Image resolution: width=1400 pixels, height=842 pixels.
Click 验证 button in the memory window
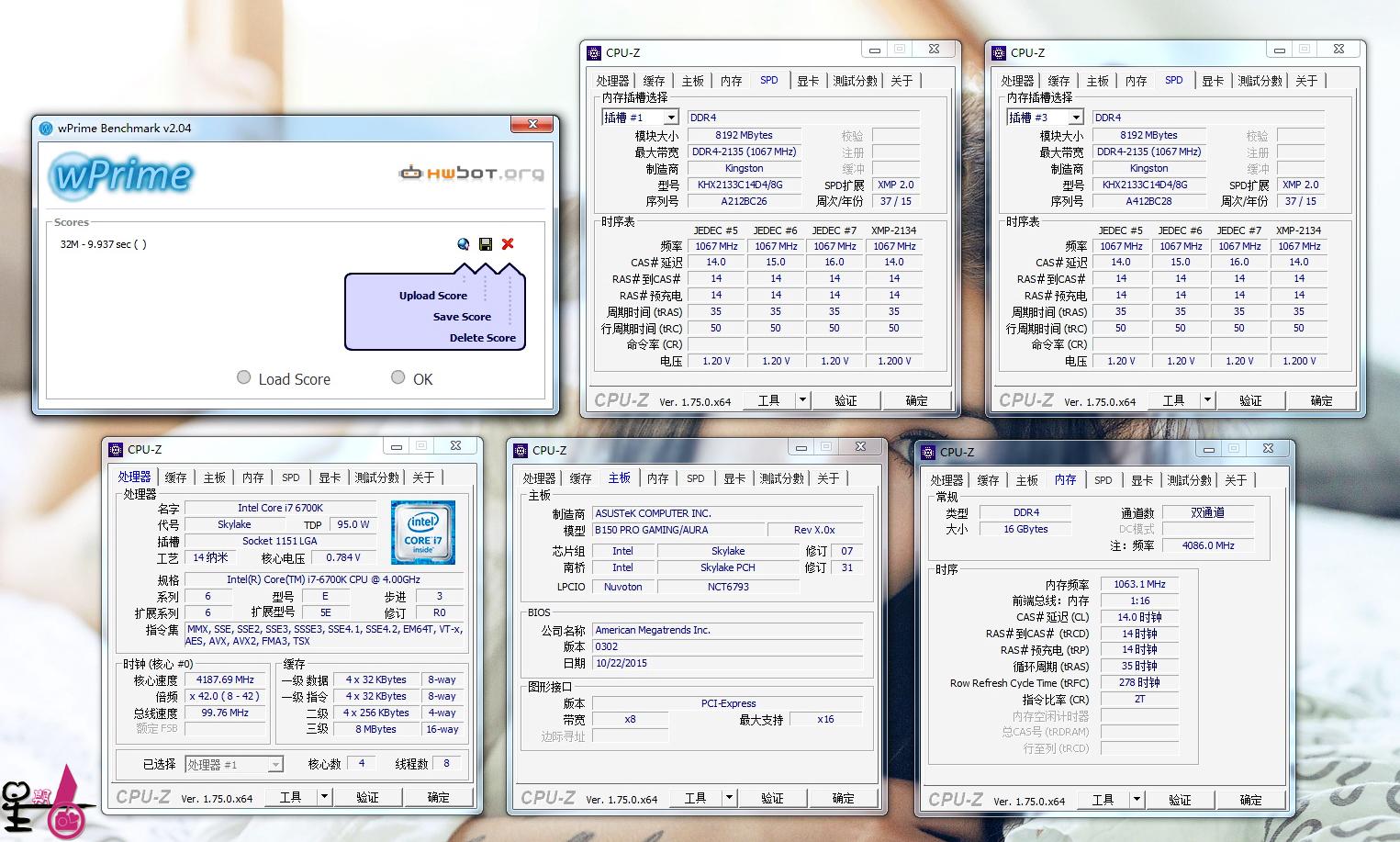1180,800
